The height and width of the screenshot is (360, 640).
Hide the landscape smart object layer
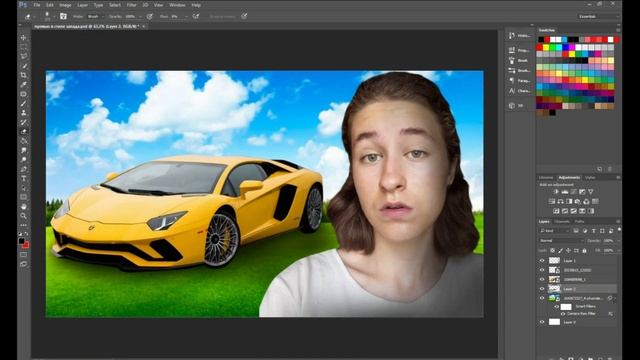[x=542, y=298]
